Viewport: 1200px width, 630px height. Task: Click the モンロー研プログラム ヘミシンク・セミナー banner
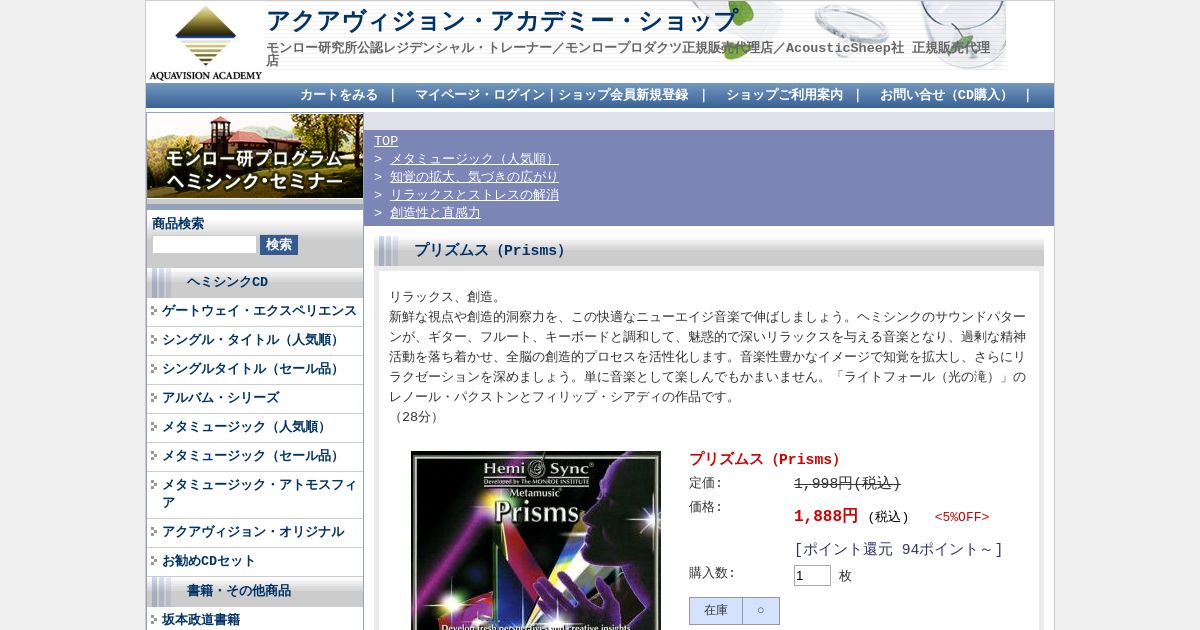pyautogui.click(x=255, y=155)
